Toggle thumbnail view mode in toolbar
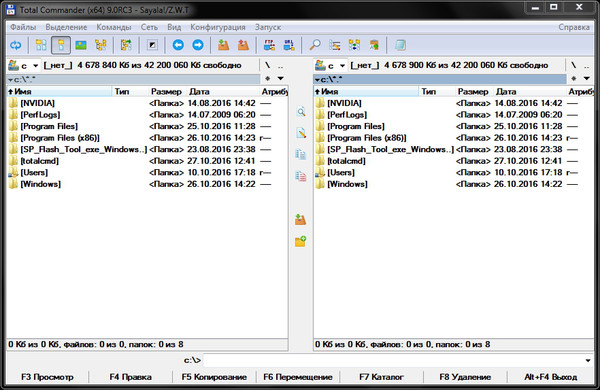 [81, 45]
